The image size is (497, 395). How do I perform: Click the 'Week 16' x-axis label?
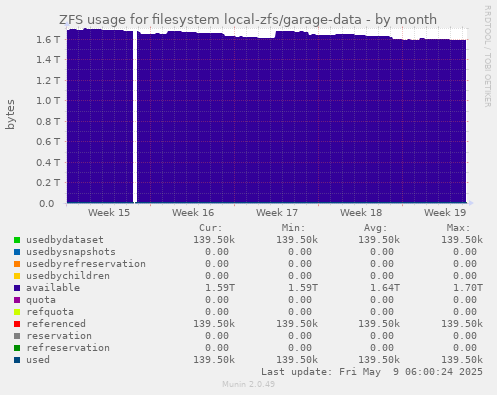point(193,213)
